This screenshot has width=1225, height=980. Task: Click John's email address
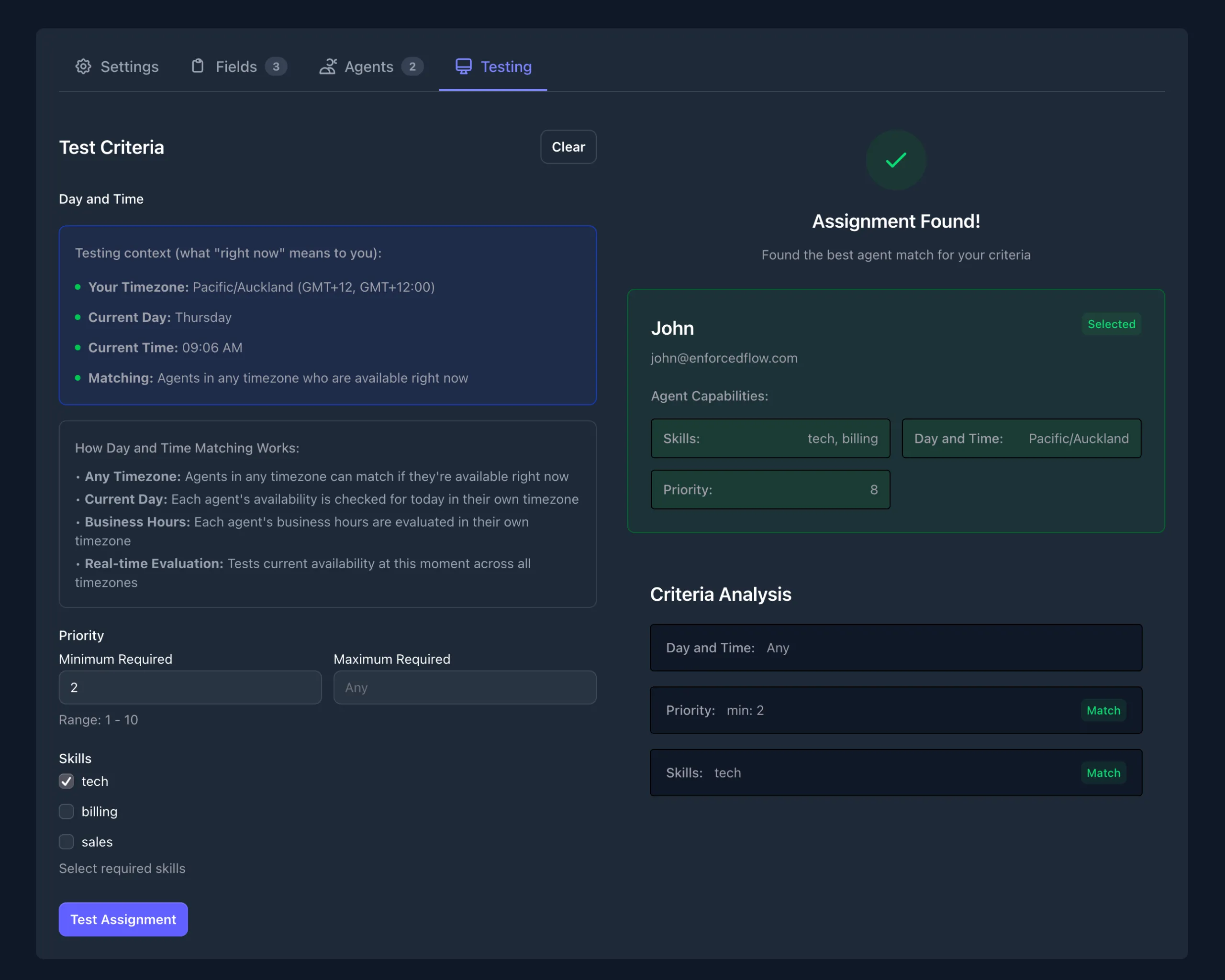[x=724, y=358]
